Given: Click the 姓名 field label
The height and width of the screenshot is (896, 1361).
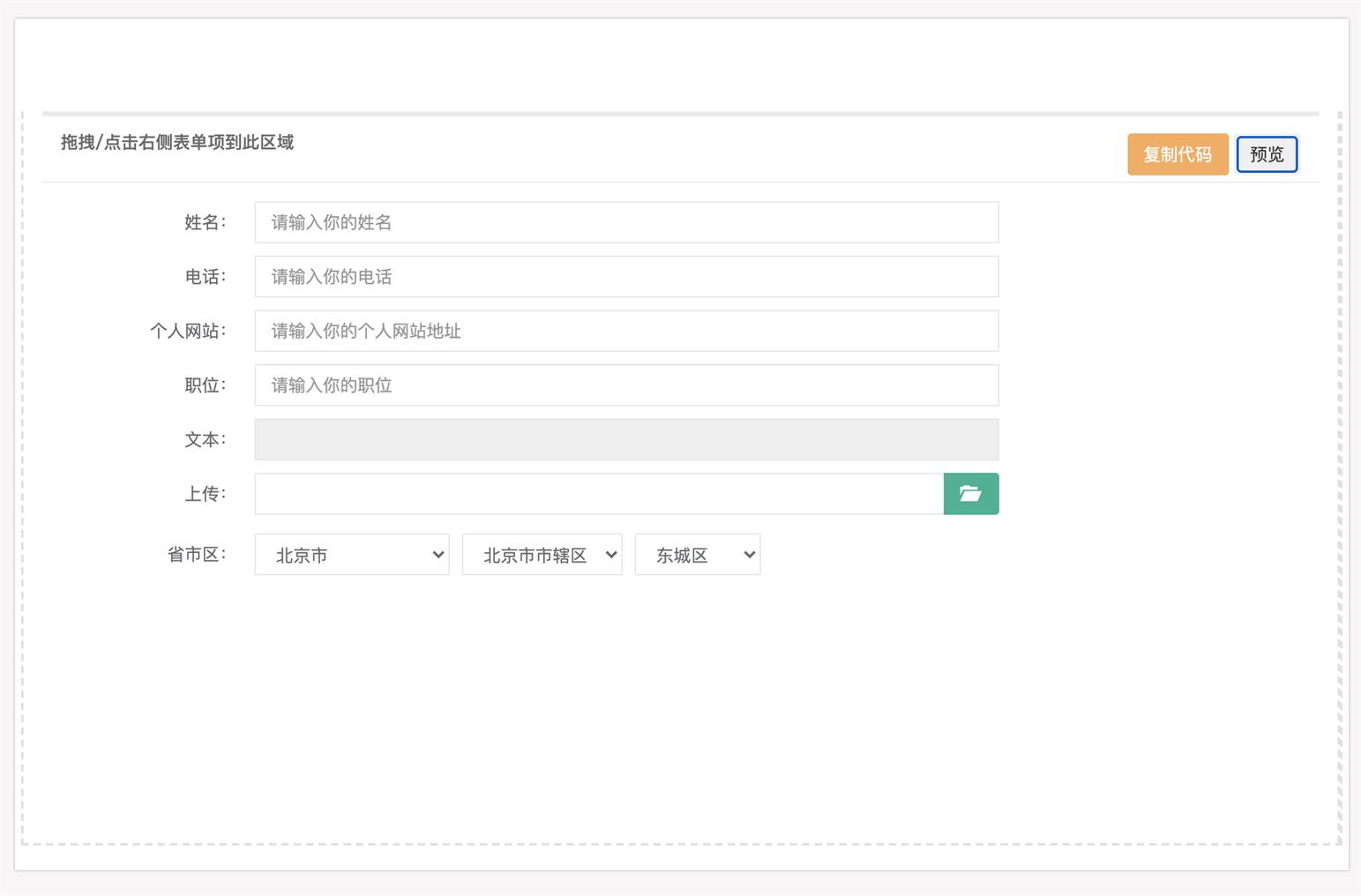Looking at the screenshot, I should tap(205, 222).
